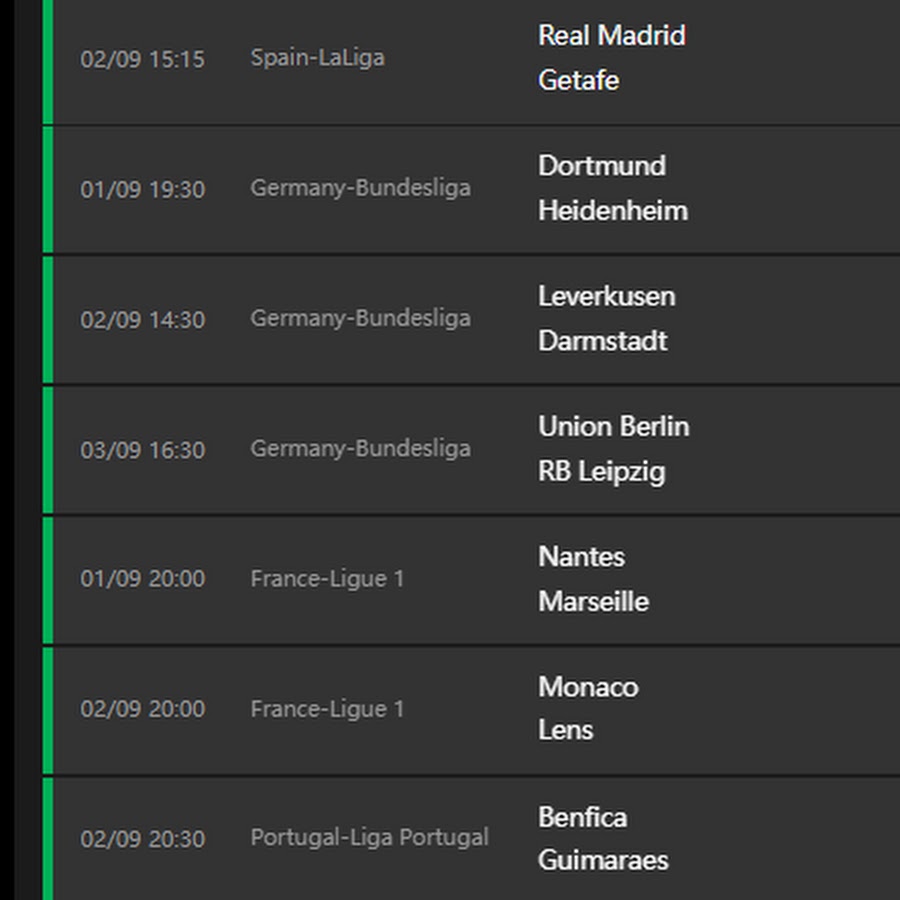Viewport: 900px width, 900px height.
Task: Click the 03/09 16:30 match time
Action: tap(142, 450)
